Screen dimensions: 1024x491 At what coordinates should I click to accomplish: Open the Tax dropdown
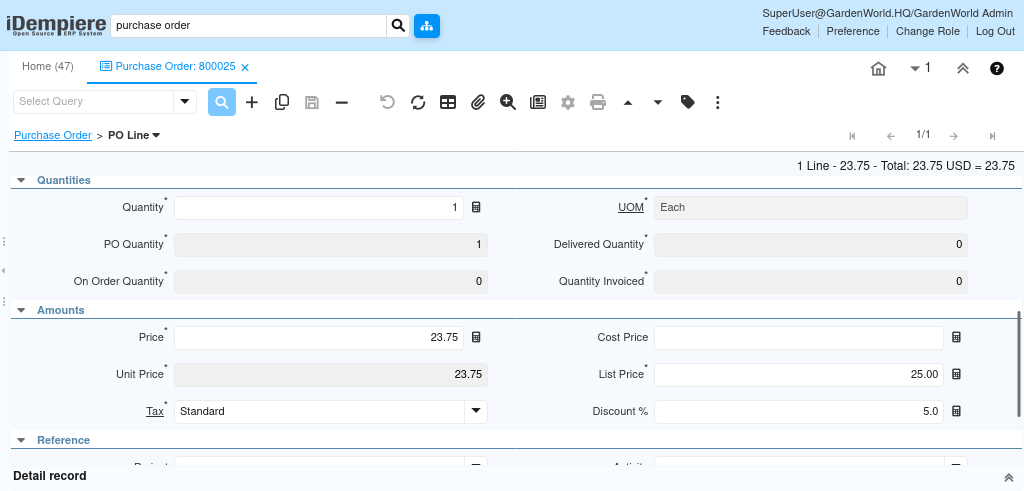[476, 411]
